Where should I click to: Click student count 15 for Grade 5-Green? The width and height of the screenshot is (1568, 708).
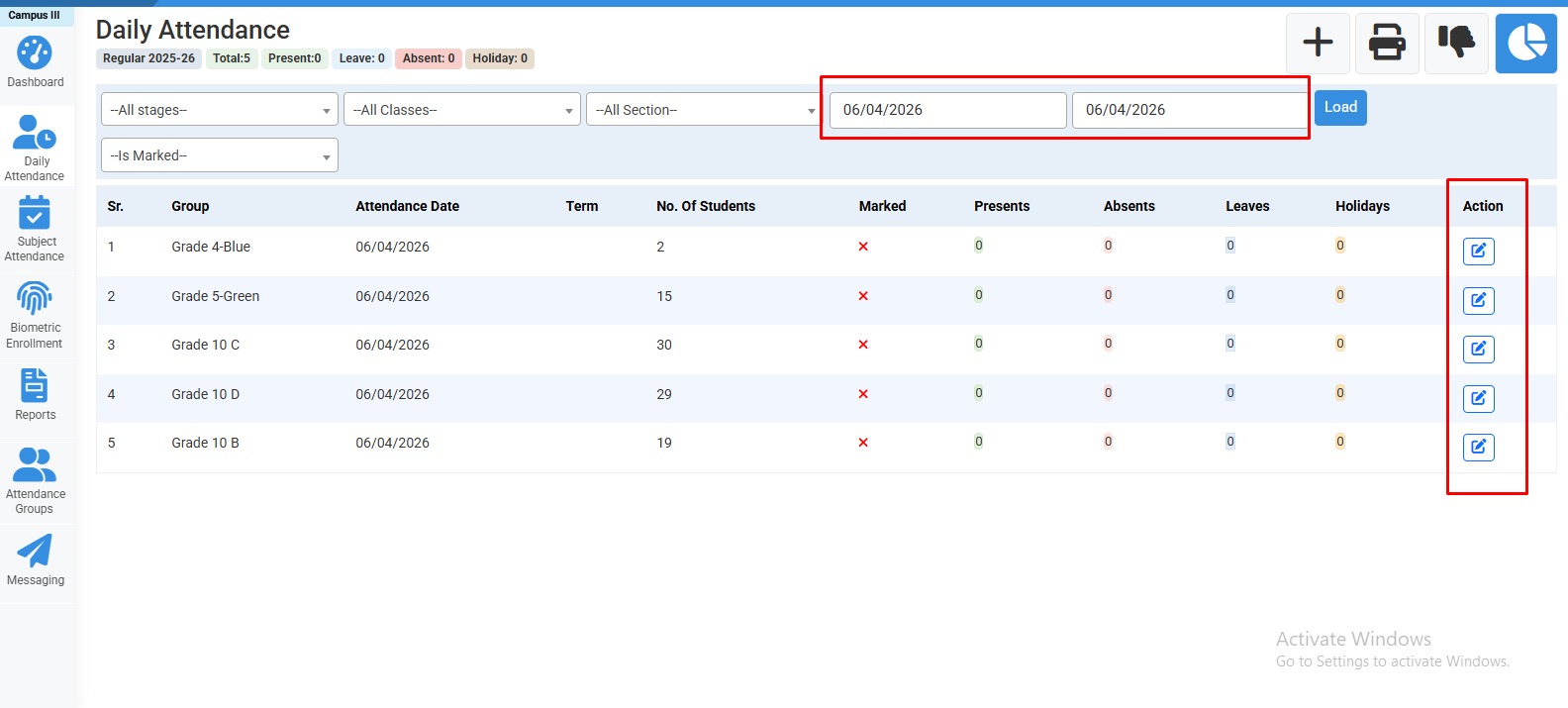point(664,296)
